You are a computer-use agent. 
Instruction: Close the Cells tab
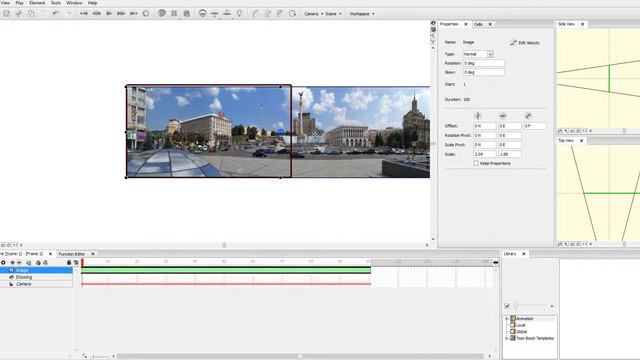490,24
